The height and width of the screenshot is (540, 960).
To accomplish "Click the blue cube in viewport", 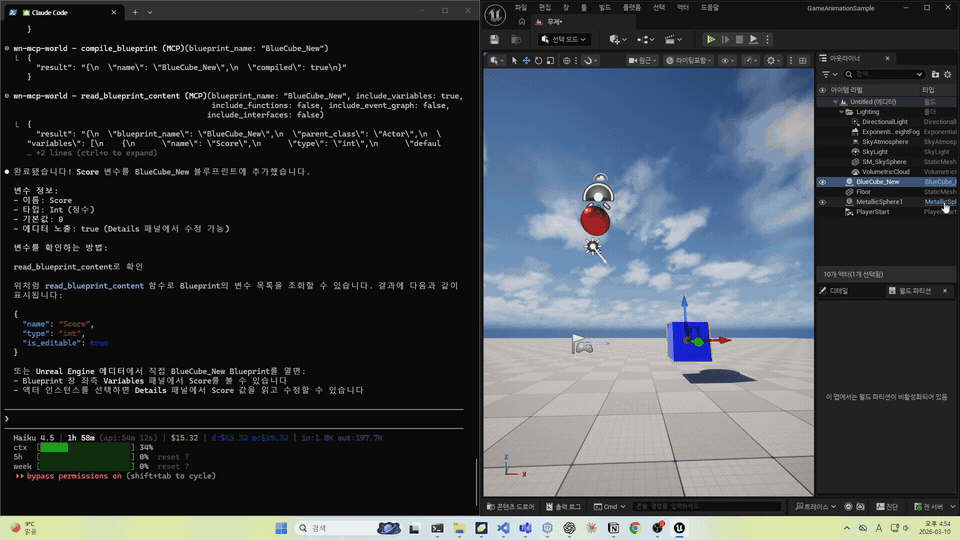I will 689,342.
